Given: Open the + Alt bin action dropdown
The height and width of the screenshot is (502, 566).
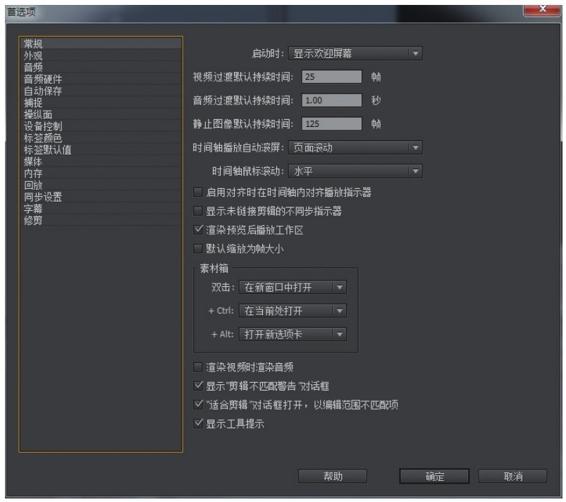Looking at the screenshot, I should [293, 334].
